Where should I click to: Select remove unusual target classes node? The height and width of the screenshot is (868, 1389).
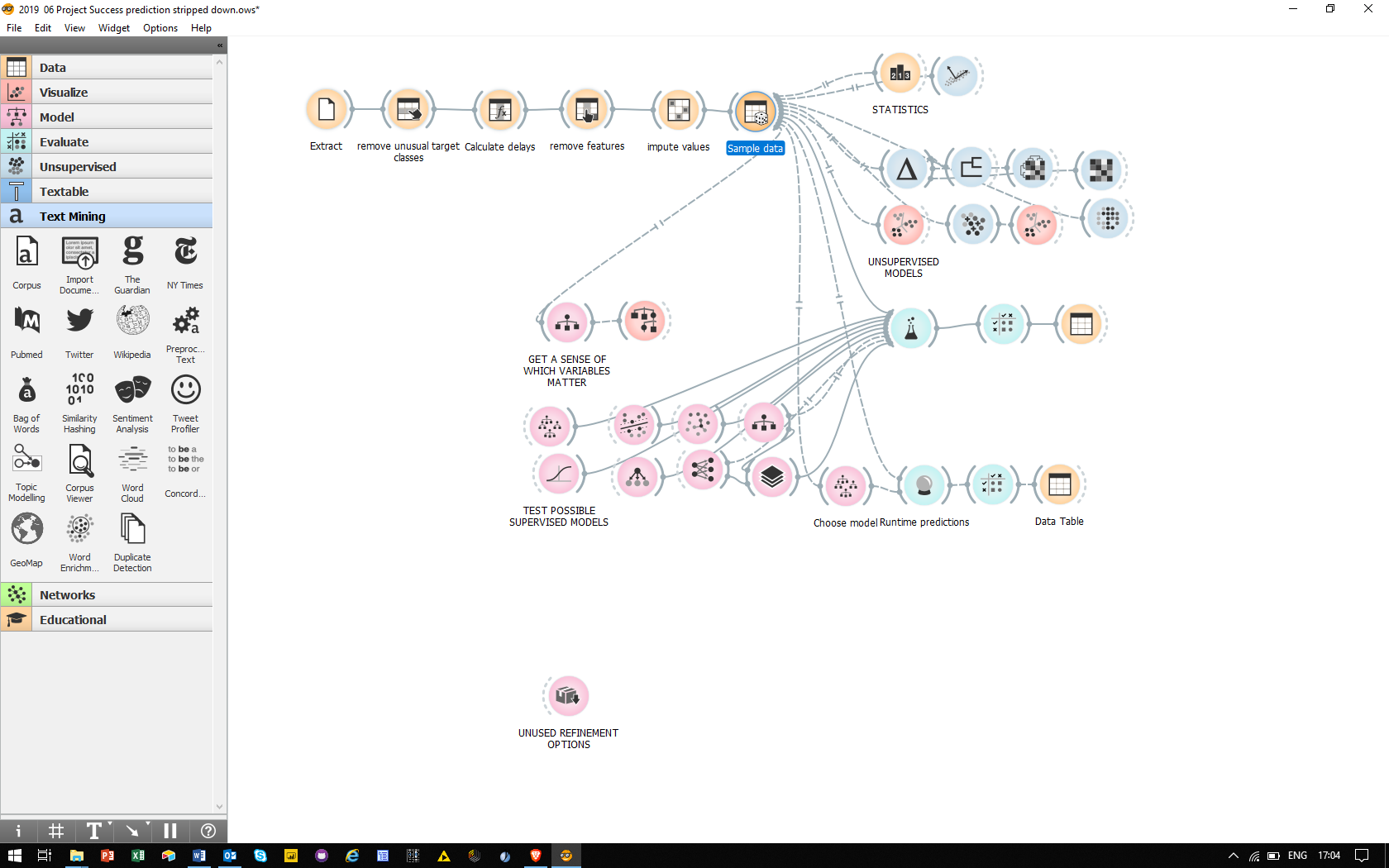(x=408, y=110)
